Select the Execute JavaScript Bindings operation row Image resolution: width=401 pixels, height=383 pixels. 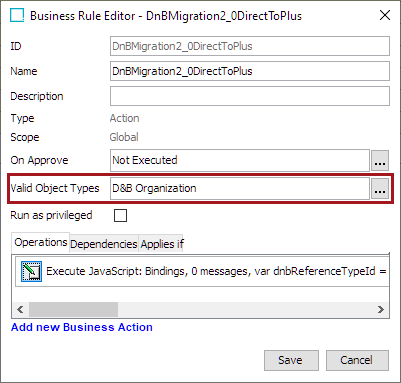202,271
